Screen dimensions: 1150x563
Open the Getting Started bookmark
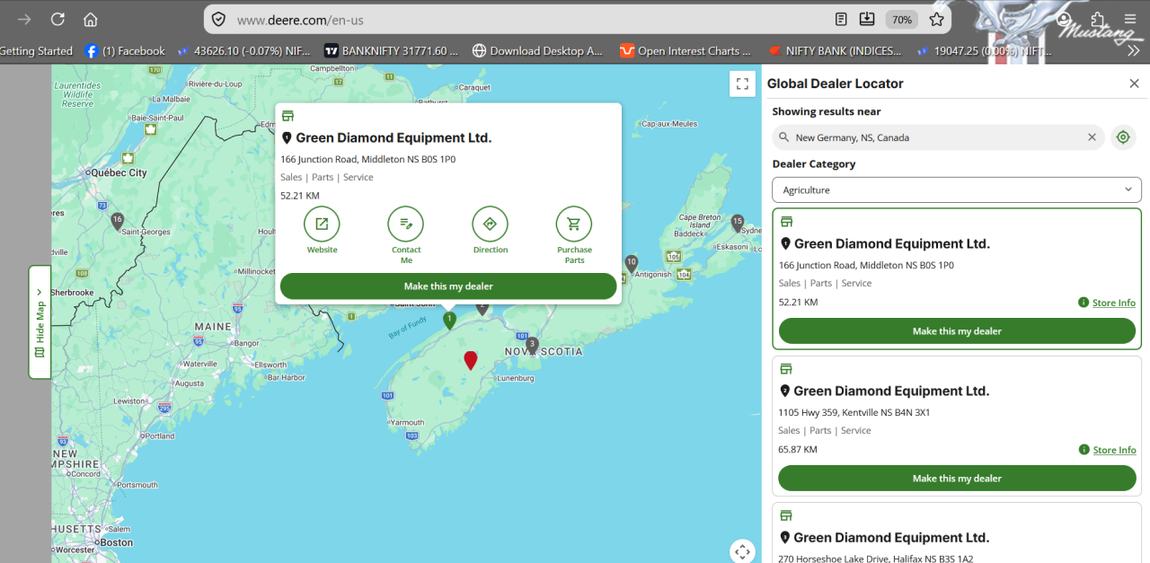pyautogui.click(x=36, y=51)
